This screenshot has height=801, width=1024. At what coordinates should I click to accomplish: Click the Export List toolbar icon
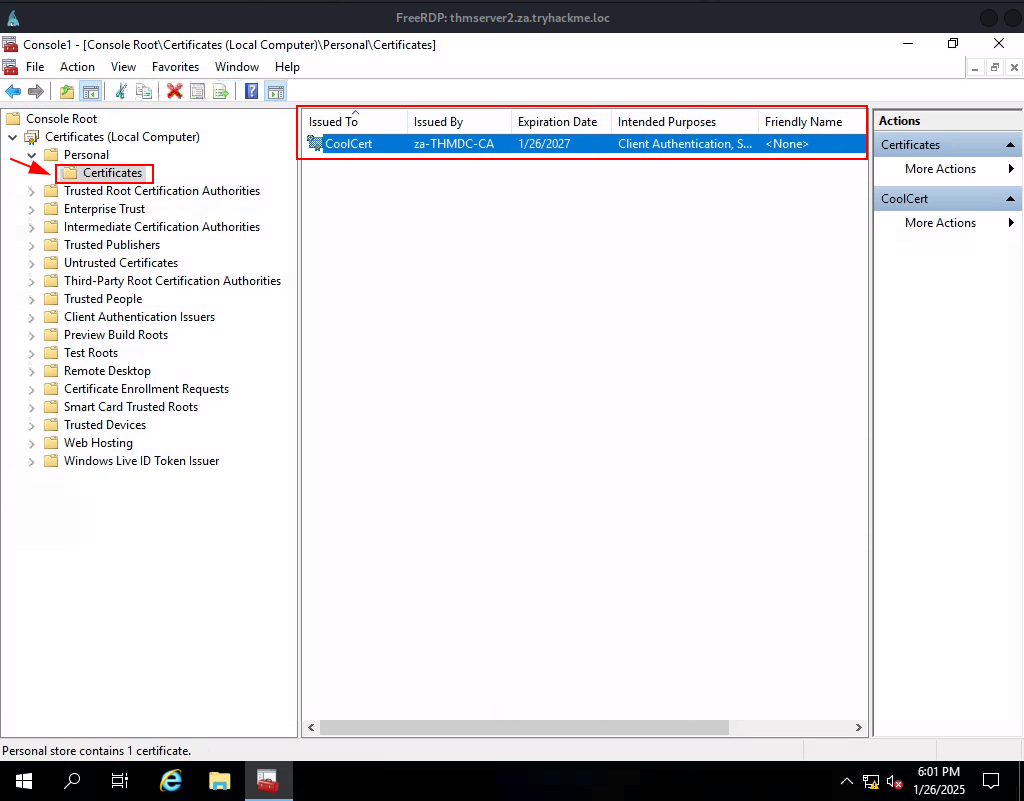[221, 91]
